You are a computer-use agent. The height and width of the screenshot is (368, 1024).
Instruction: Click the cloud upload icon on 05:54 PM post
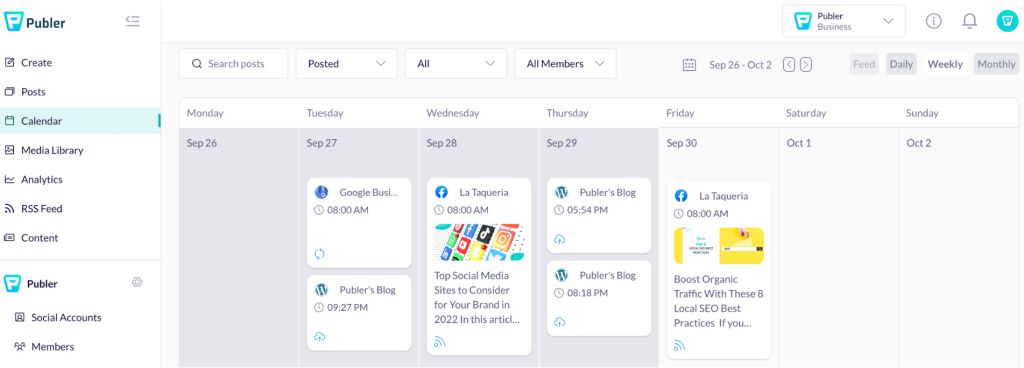tap(560, 239)
